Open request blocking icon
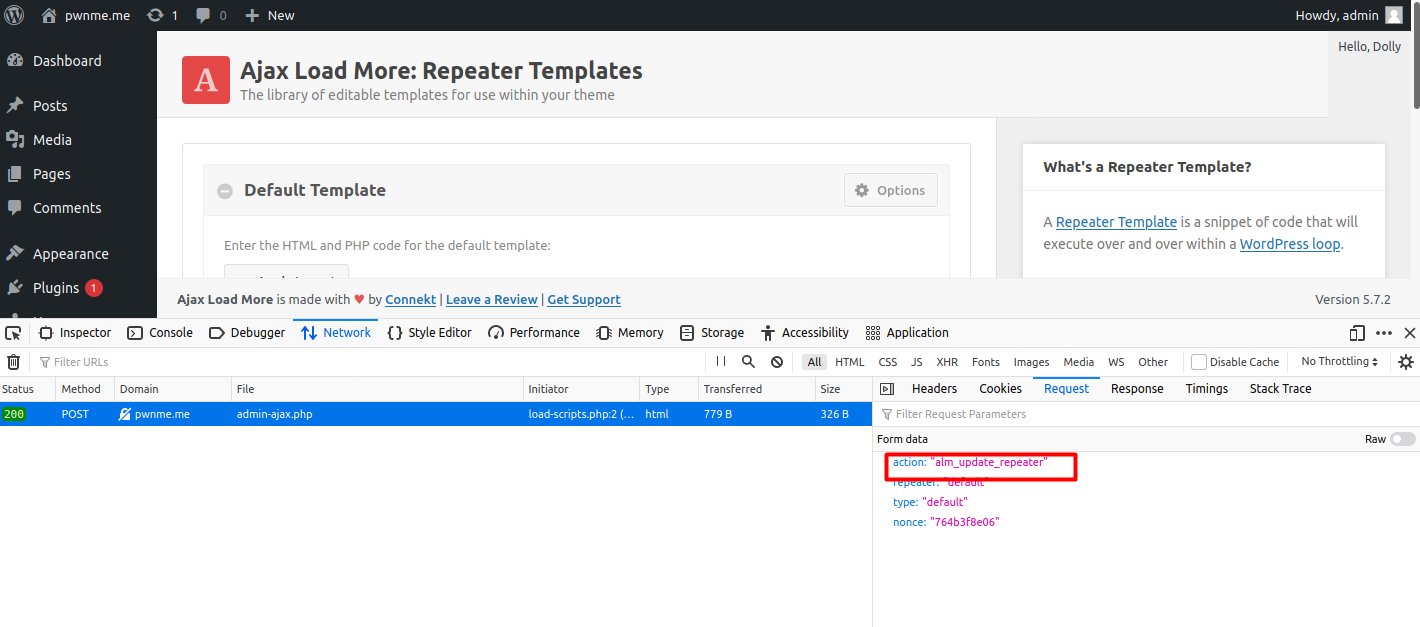1420x627 pixels. [777, 362]
